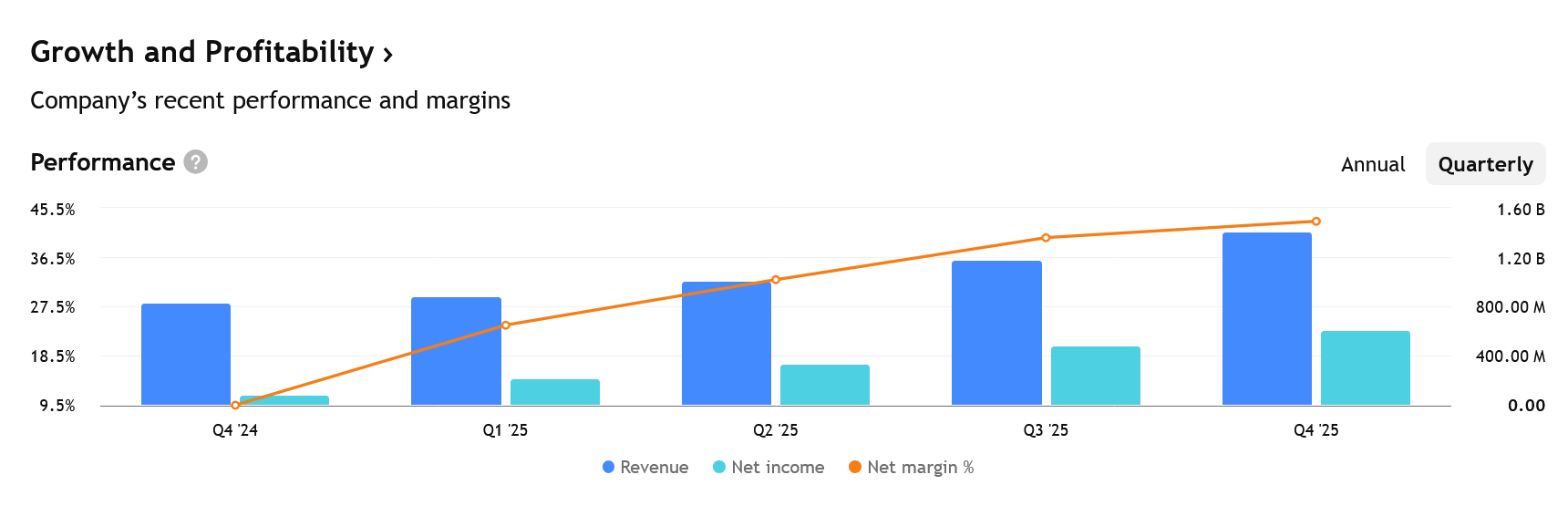This screenshot has width=1568, height=516.
Task: Click the Performance help question mark icon
Action: [x=195, y=162]
